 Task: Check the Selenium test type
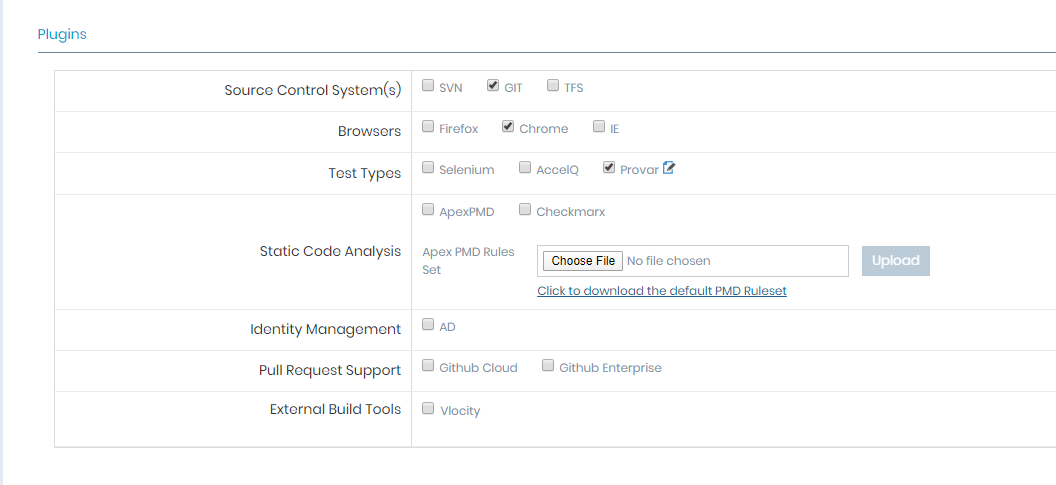click(428, 168)
